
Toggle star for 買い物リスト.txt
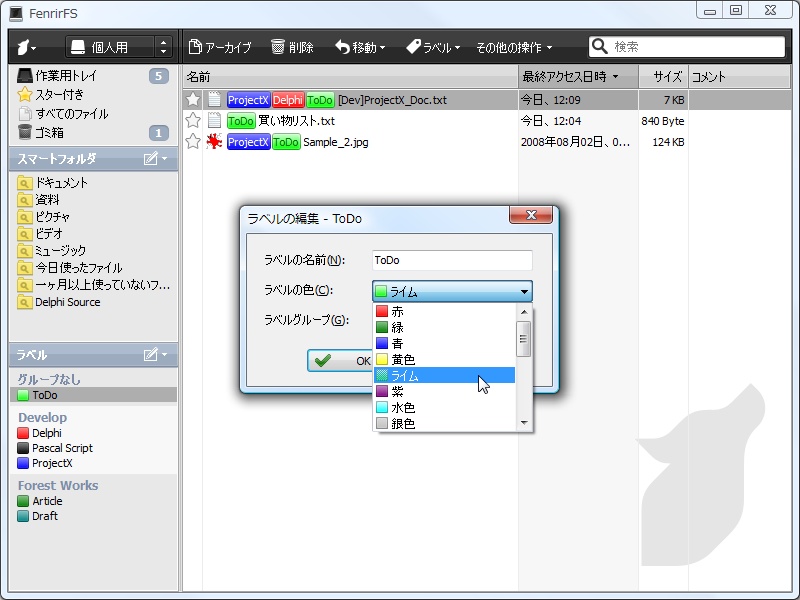tap(193, 121)
